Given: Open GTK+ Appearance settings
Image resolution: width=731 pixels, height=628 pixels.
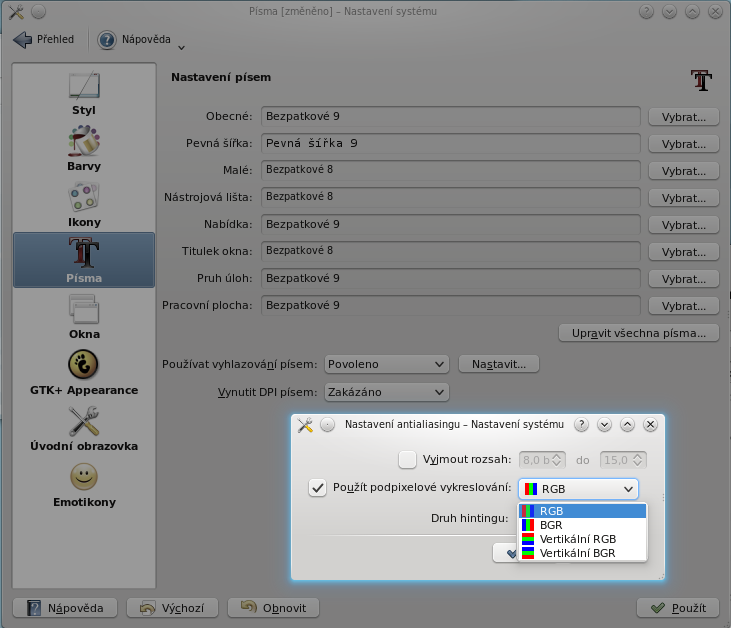Looking at the screenshot, I should 84,373.
